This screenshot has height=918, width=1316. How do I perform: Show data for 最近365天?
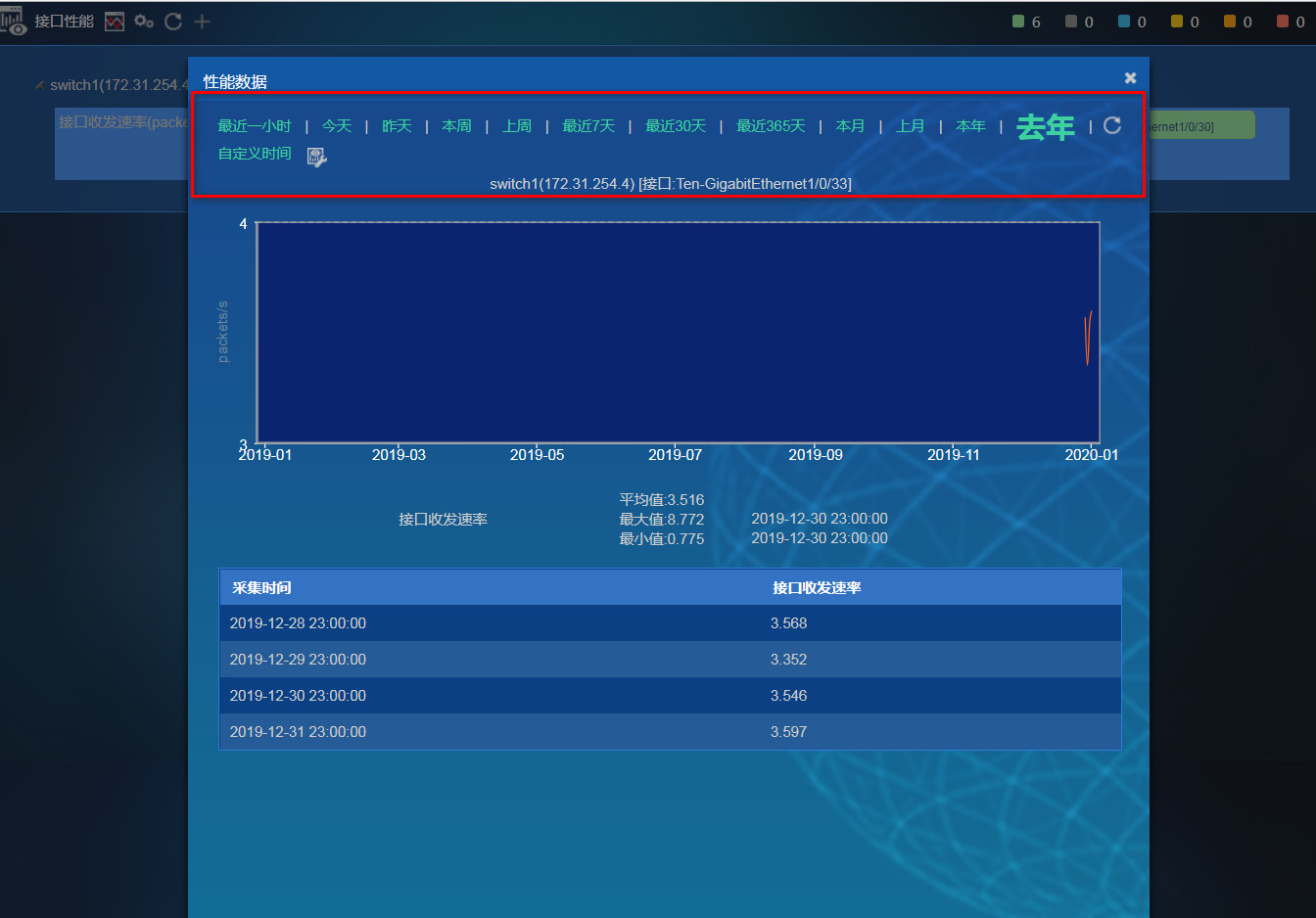point(771,126)
